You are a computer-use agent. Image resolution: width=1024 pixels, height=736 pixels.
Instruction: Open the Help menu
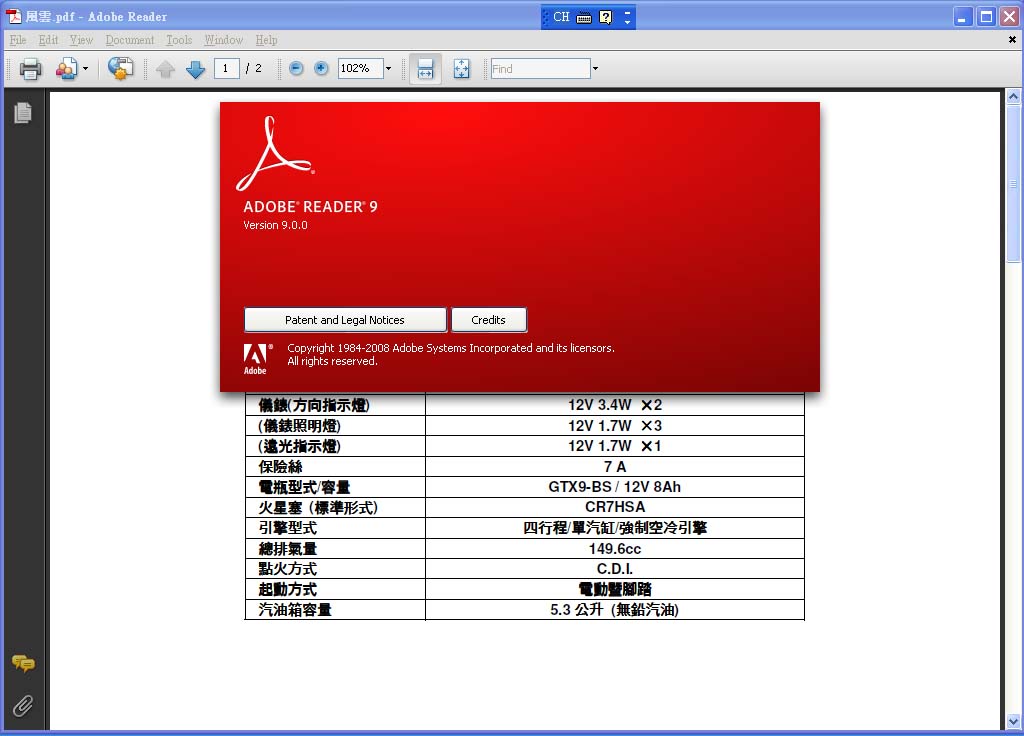pos(266,40)
